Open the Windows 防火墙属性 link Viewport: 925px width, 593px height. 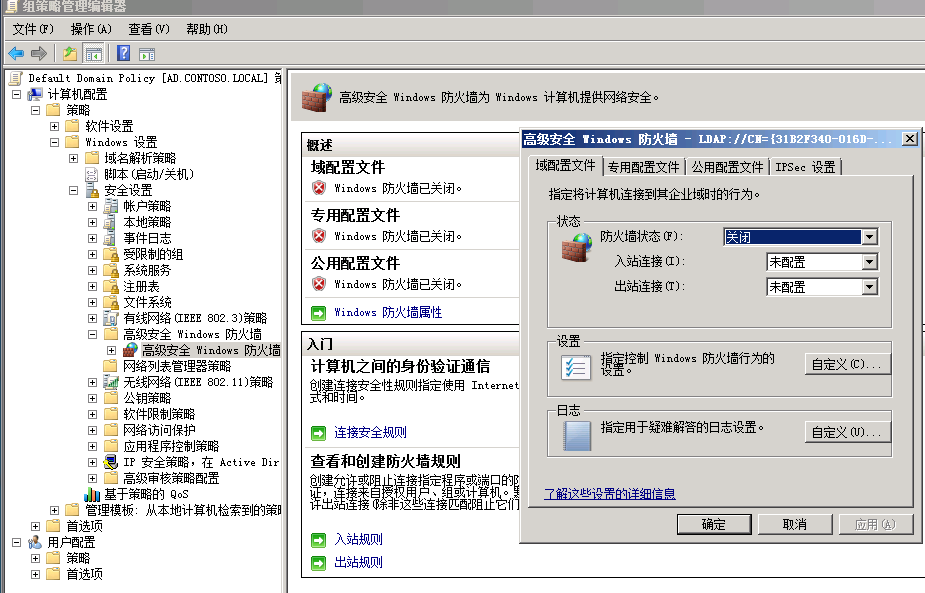coord(388,312)
